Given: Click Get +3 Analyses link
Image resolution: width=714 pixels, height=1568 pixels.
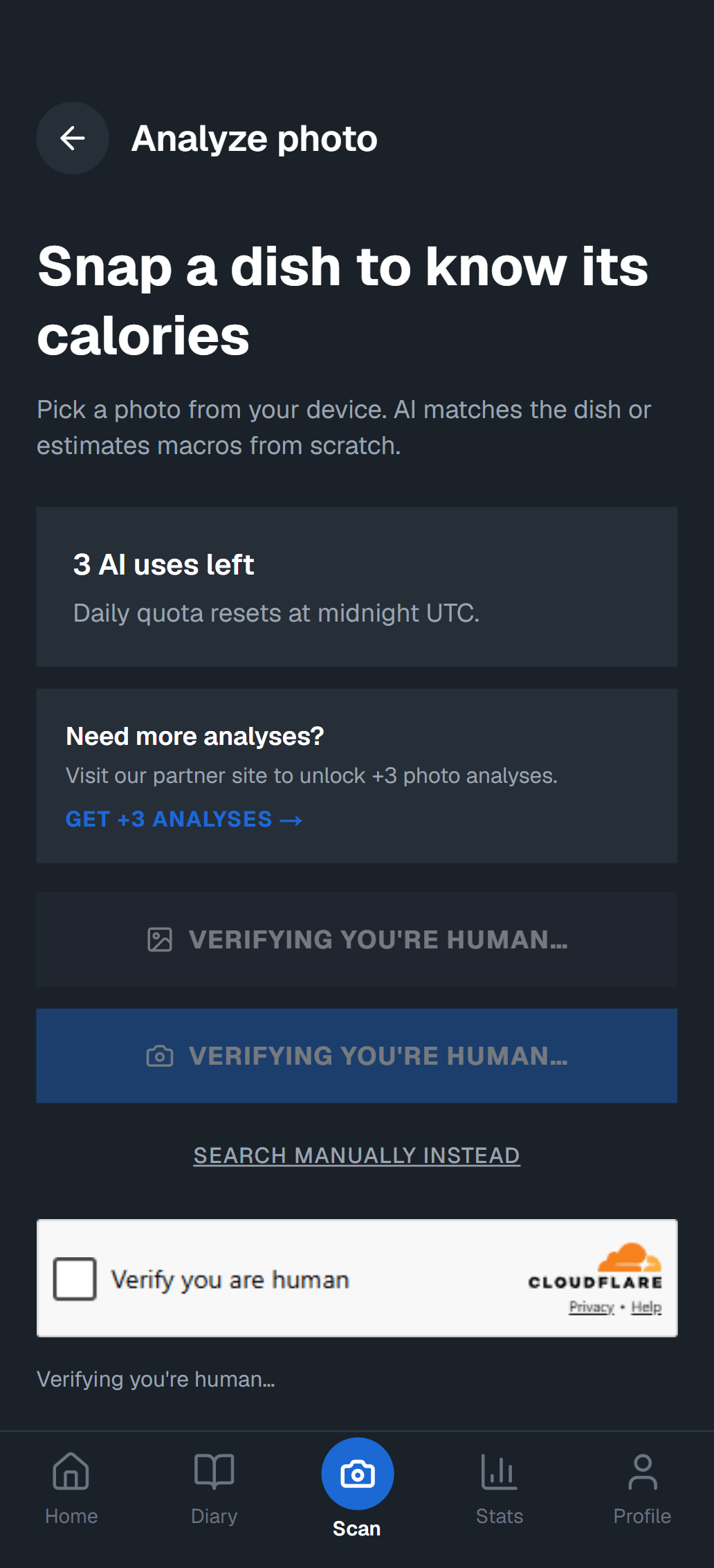Looking at the screenshot, I should [184, 819].
